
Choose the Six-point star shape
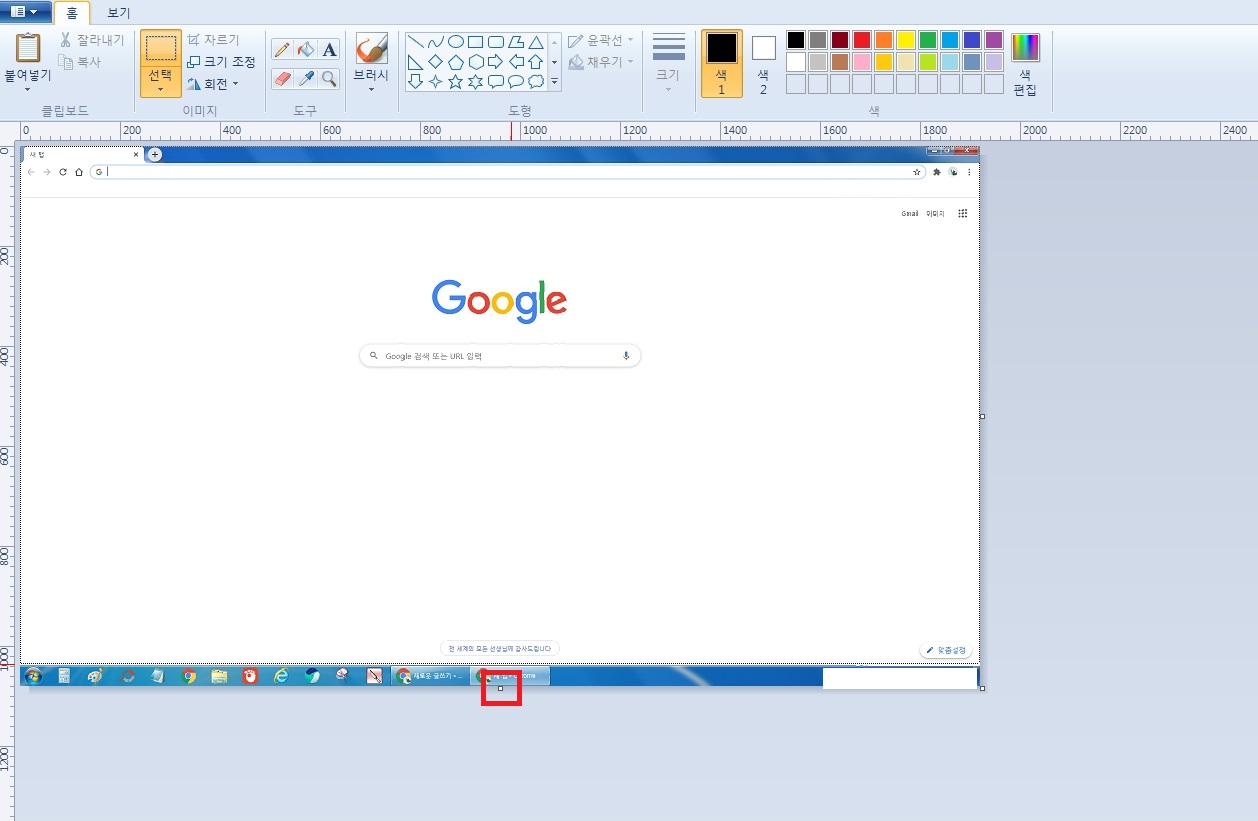pos(476,82)
